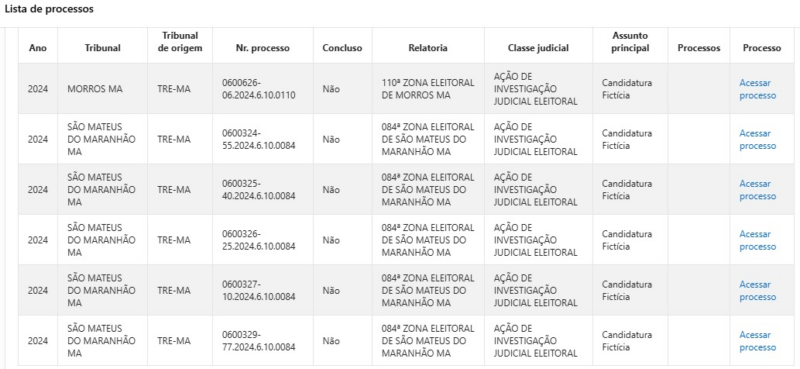
Task: Click the Ano column header
Action: point(38,48)
